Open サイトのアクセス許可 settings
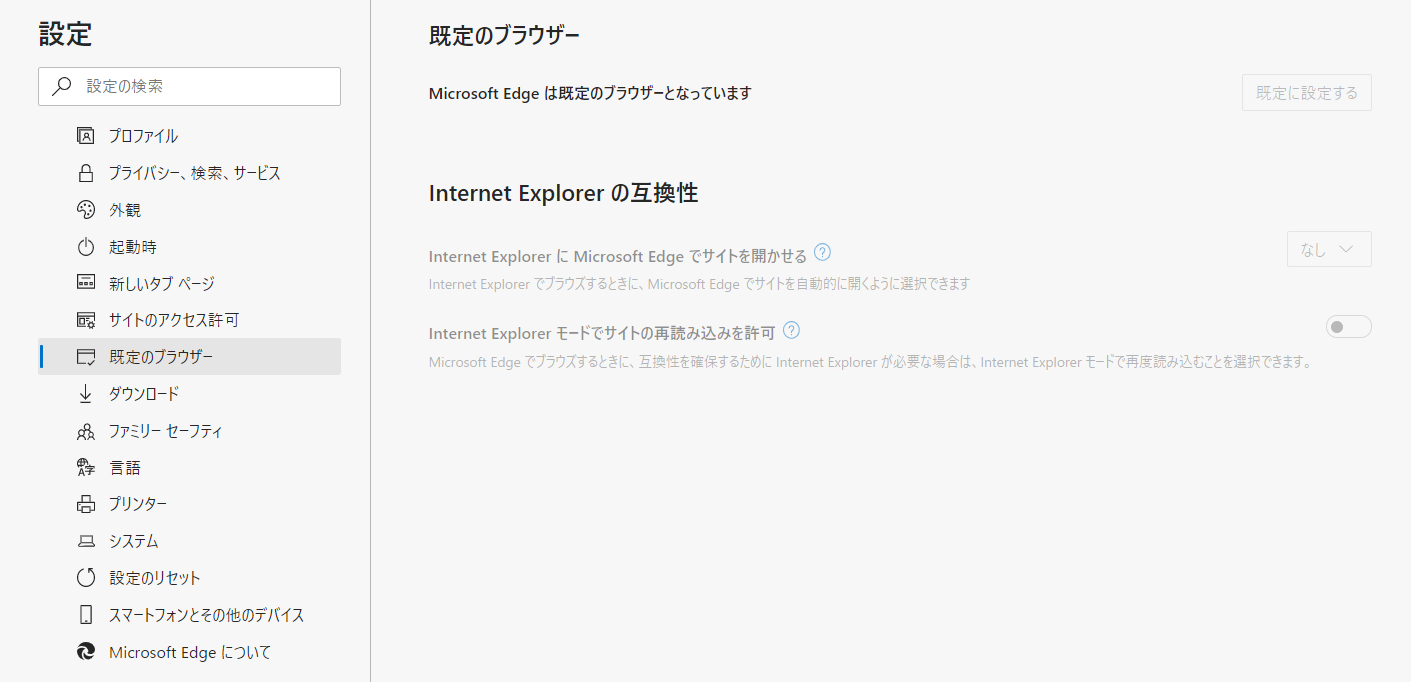 pyautogui.click(x=189, y=320)
